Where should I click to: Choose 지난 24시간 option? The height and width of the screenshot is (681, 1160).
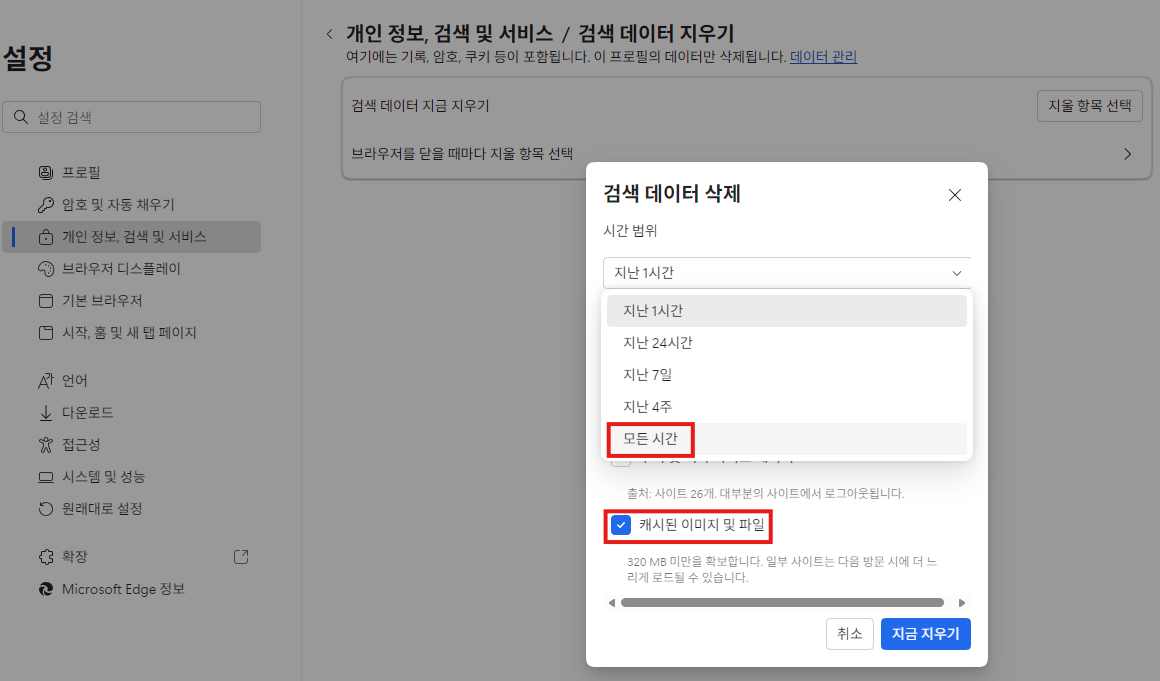point(658,343)
